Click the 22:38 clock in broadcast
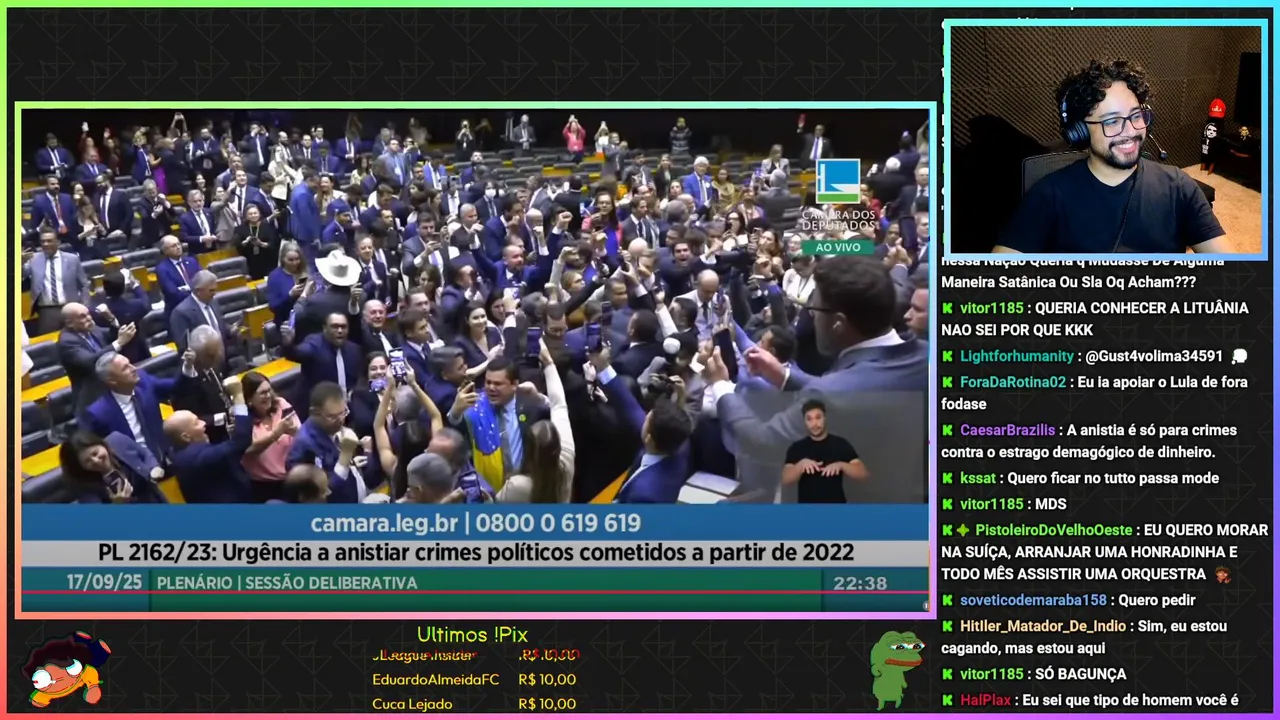 pos(860,583)
